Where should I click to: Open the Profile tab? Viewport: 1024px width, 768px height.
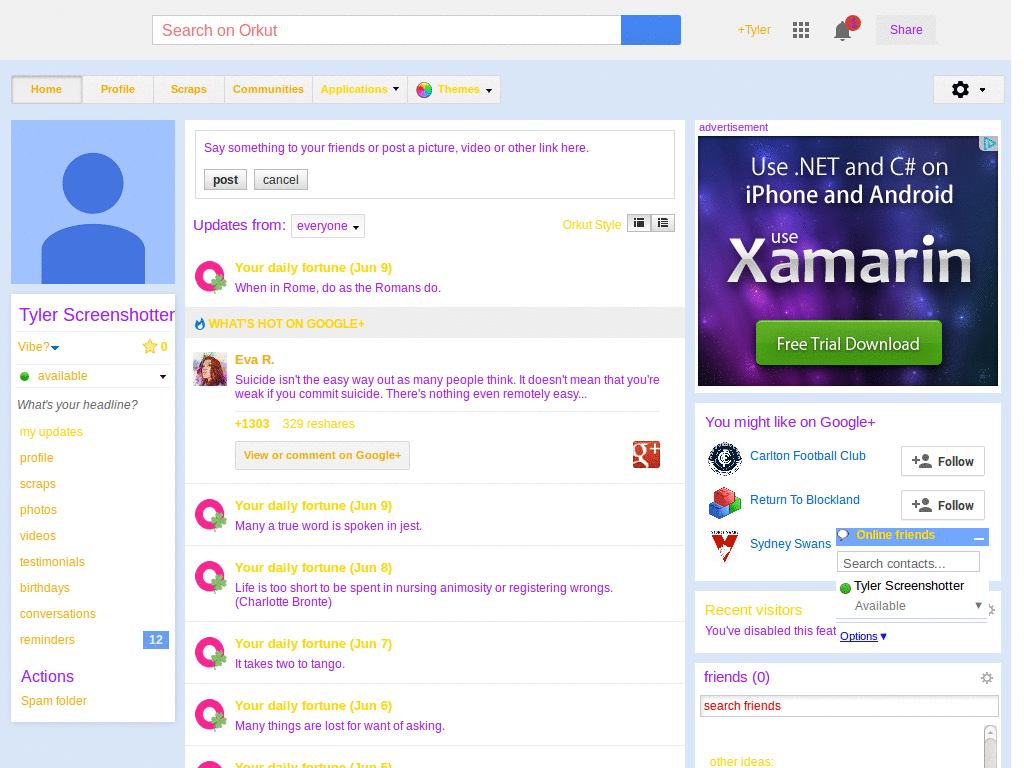[x=118, y=89]
